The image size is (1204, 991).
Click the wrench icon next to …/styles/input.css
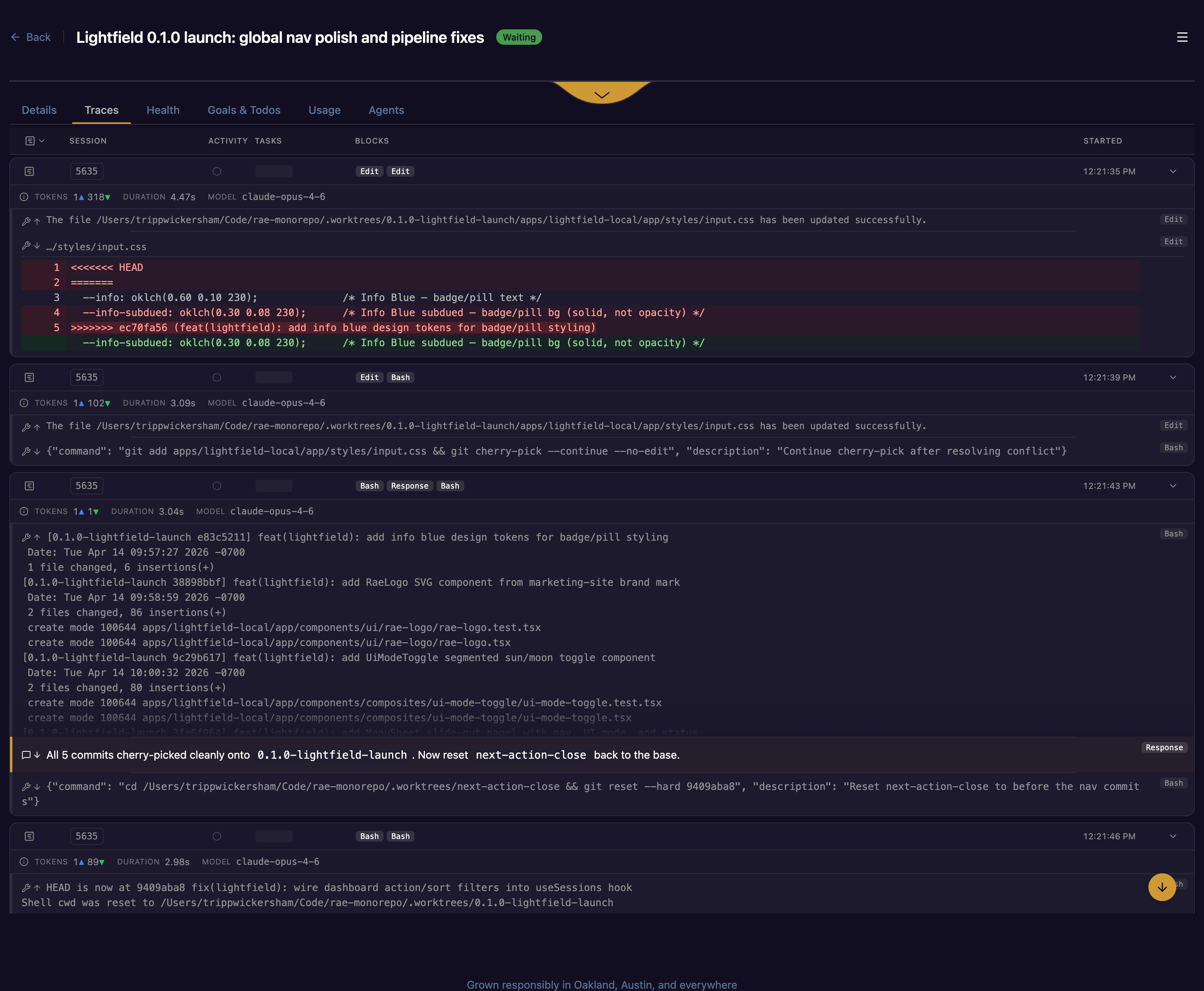pos(26,246)
